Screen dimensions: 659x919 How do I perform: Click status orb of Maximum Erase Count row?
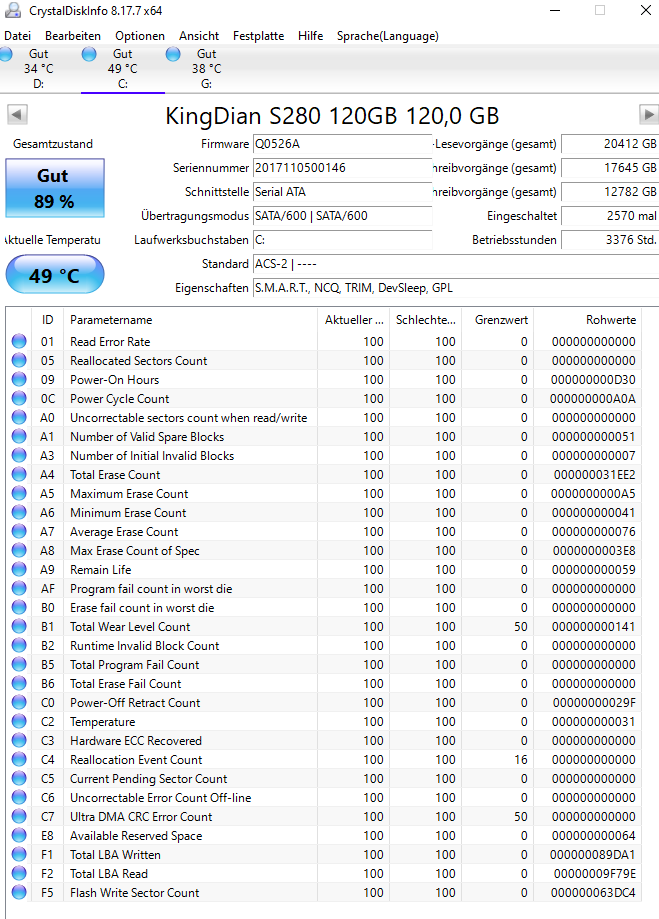(19, 493)
